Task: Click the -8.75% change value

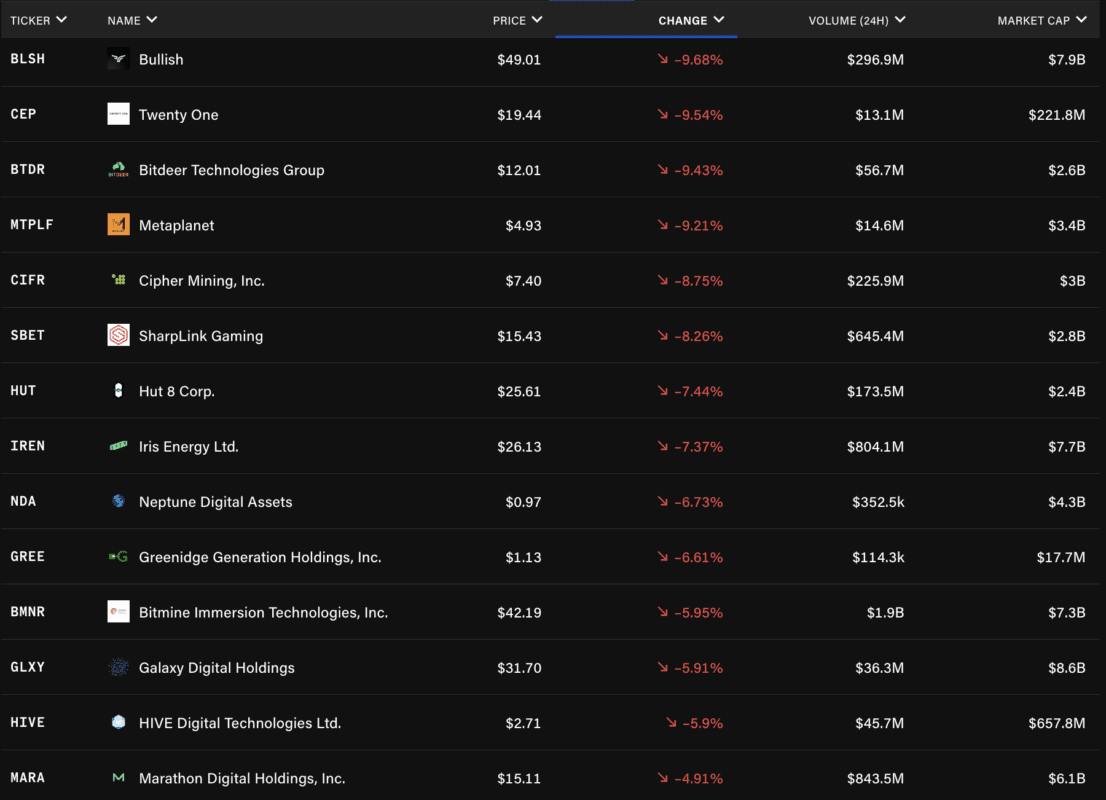Action: [698, 281]
